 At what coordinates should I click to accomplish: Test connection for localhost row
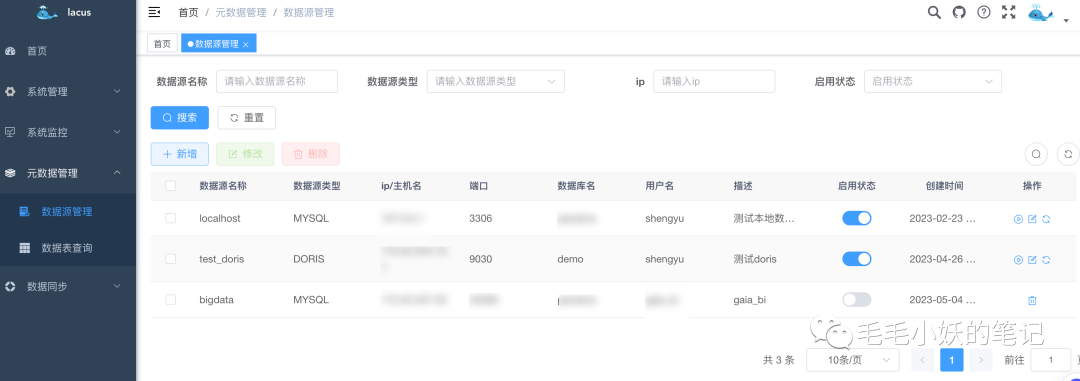tap(1018, 219)
